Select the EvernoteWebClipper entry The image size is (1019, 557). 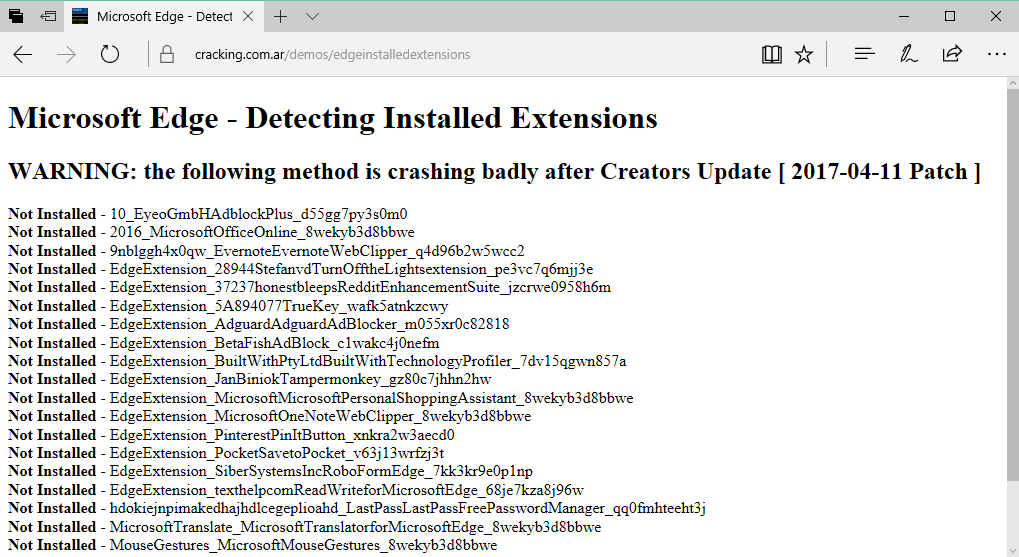tap(266, 251)
